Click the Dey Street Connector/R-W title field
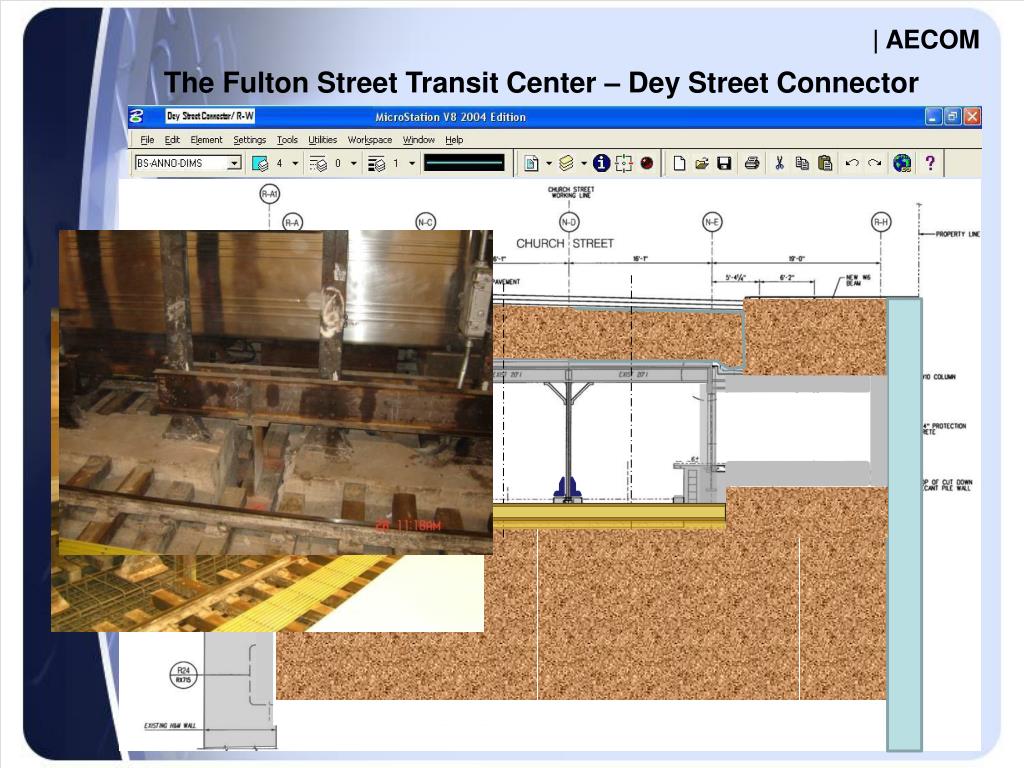Image resolution: width=1024 pixels, height=768 pixels. (210, 116)
